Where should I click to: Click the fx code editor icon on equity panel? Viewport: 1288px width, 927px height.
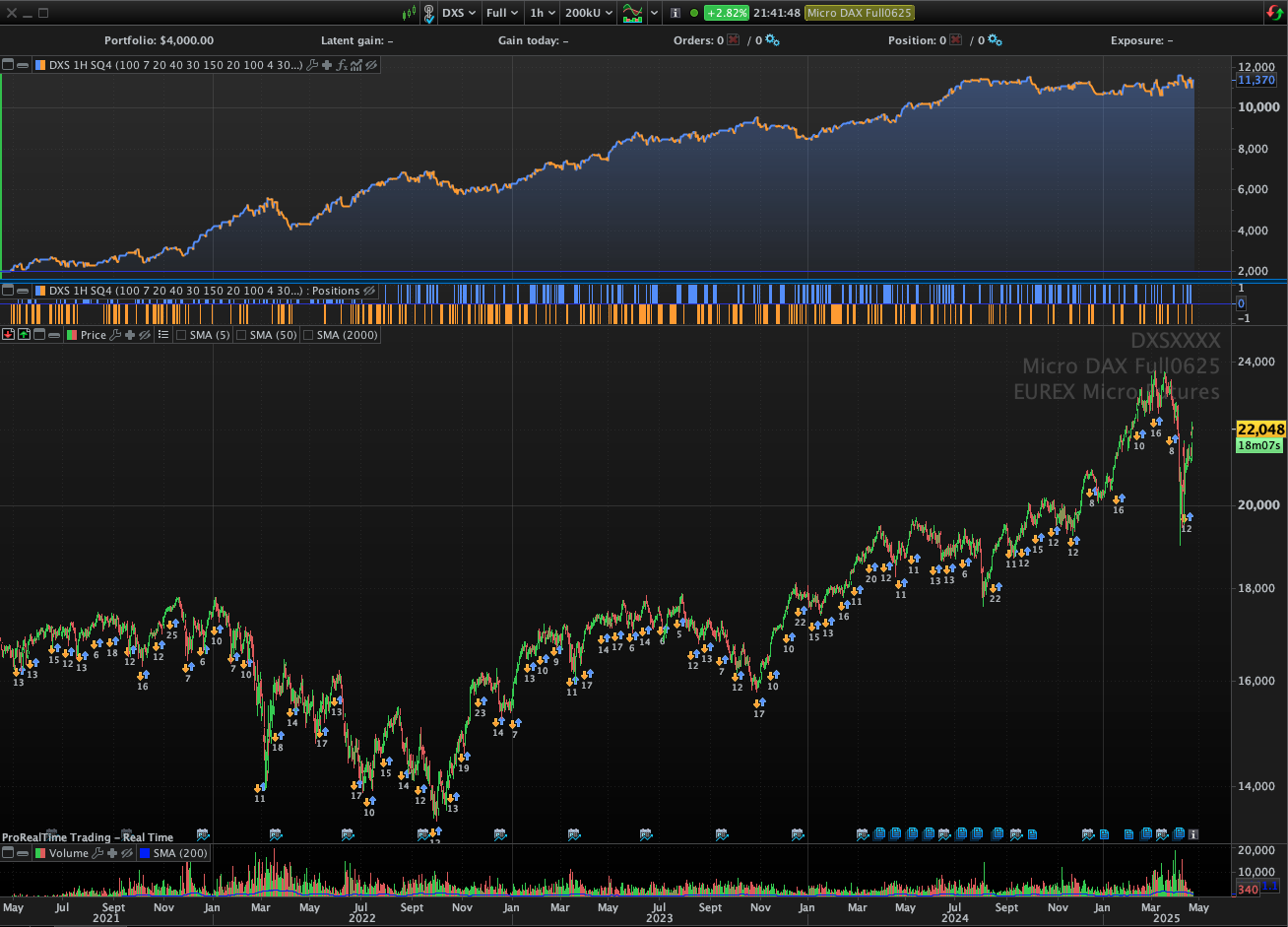[342, 65]
